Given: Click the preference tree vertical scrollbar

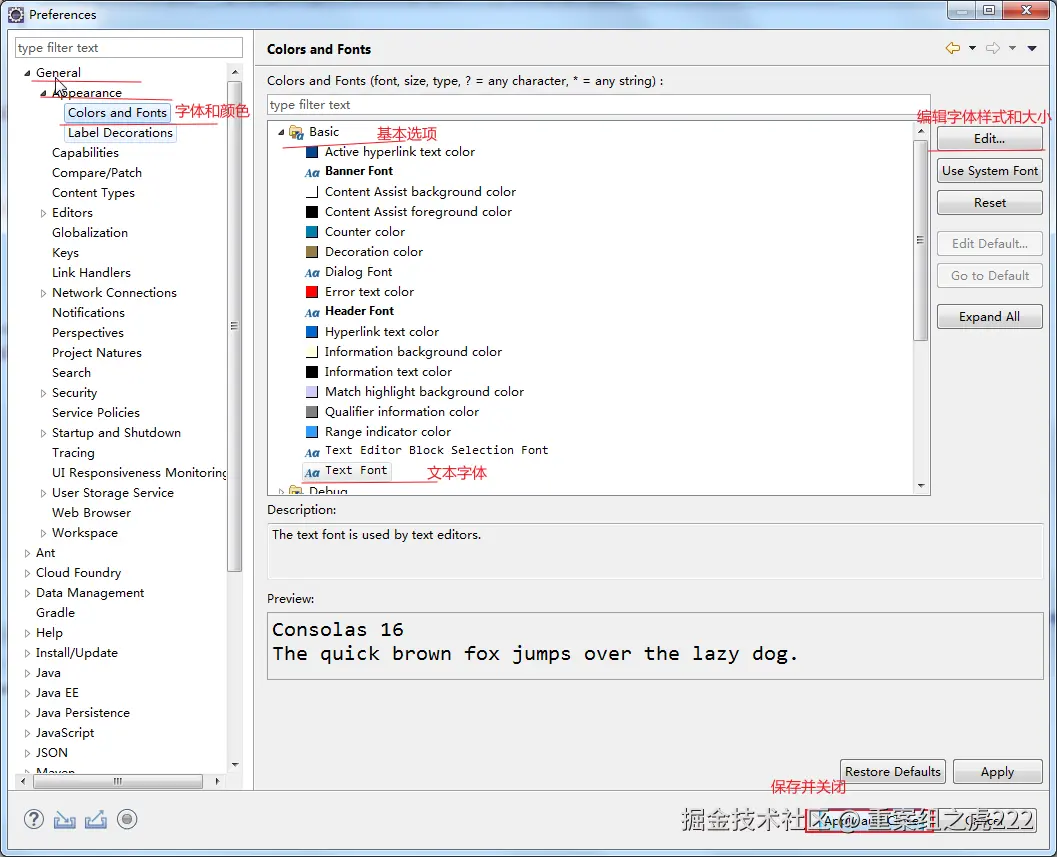Looking at the screenshot, I should coord(235,326).
